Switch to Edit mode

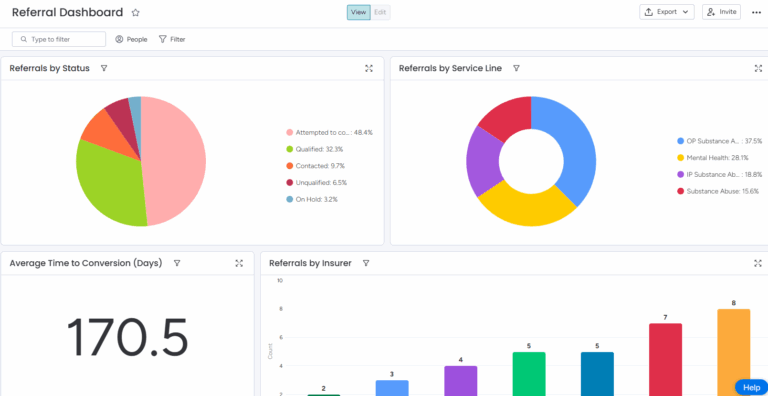pyautogui.click(x=380, y=12)
